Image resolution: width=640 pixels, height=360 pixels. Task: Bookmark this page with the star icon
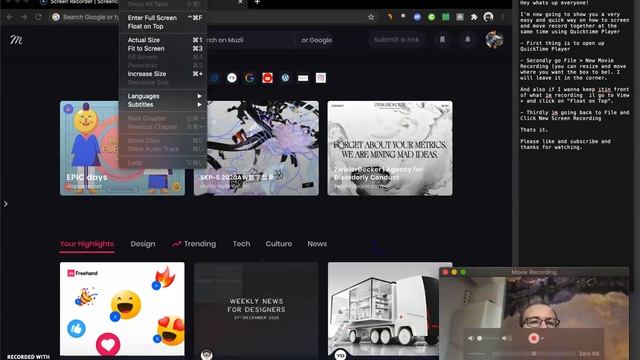[x=371, y=17]
